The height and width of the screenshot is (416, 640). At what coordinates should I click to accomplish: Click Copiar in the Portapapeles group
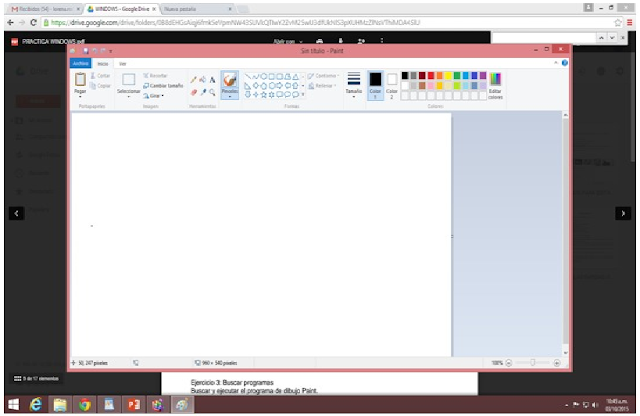point(100,86)
